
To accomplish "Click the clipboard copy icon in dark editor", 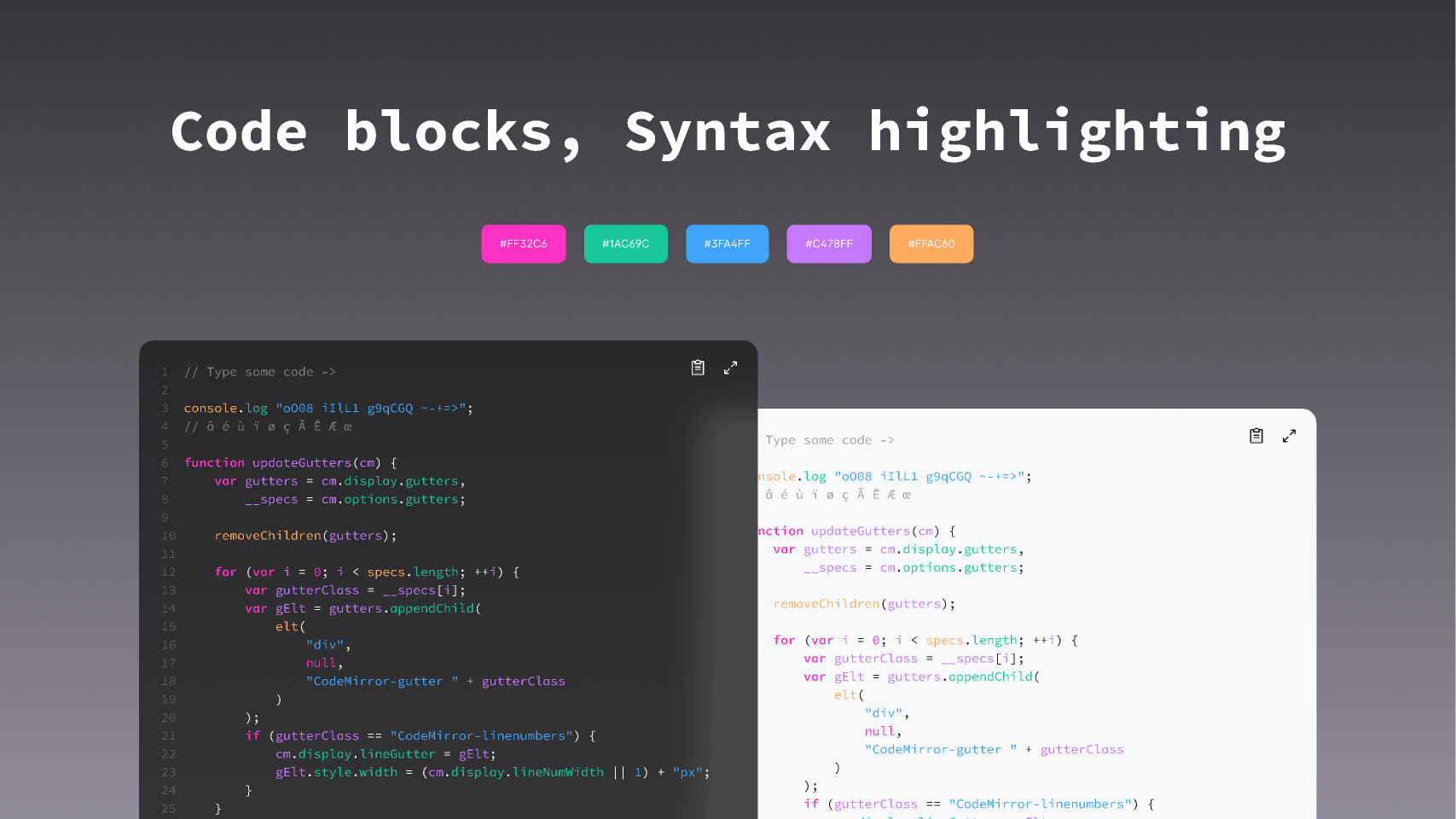I will point(698,367).
